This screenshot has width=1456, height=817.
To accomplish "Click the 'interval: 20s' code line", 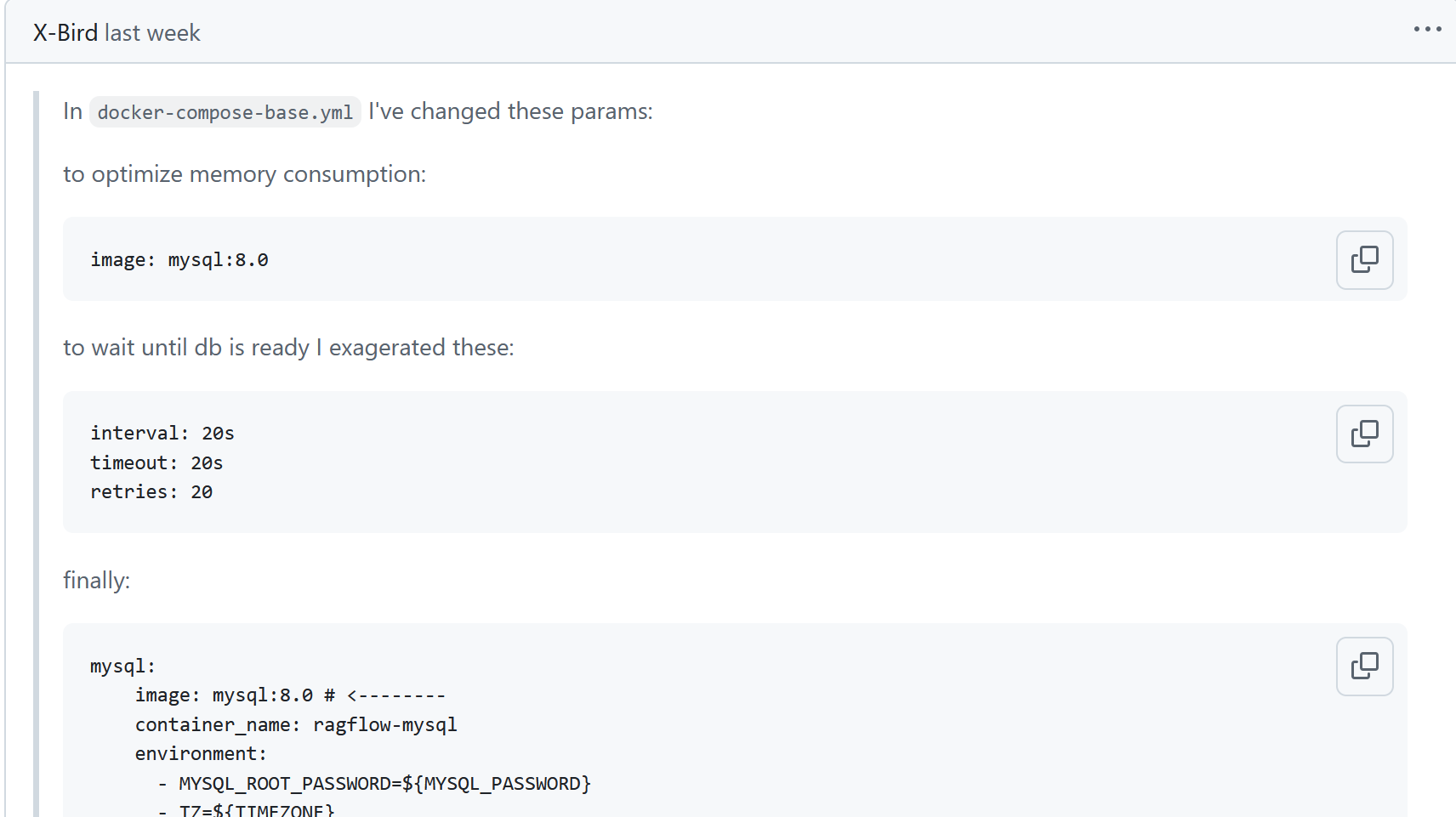I will pos(162,434).
